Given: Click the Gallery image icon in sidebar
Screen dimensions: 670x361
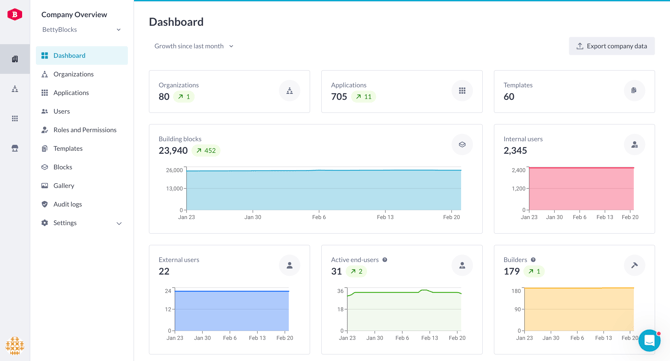Looking at the screenshot, I should [x=44, y=185].
